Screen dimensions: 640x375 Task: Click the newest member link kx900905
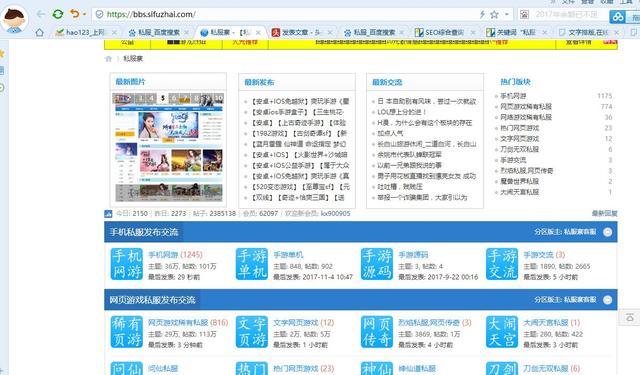pos(335,213)
